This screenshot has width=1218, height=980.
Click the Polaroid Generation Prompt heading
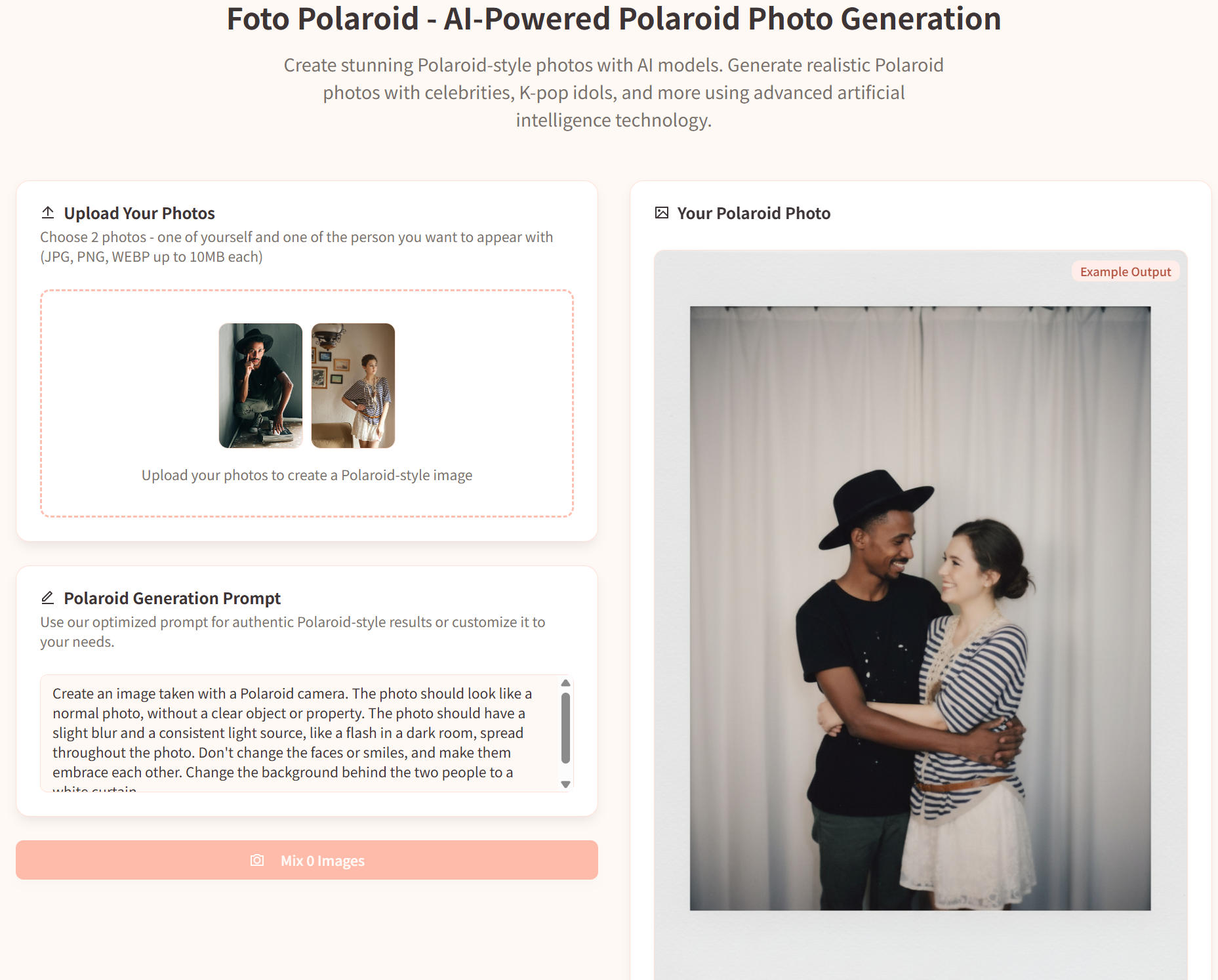click(x=172, y=598)
